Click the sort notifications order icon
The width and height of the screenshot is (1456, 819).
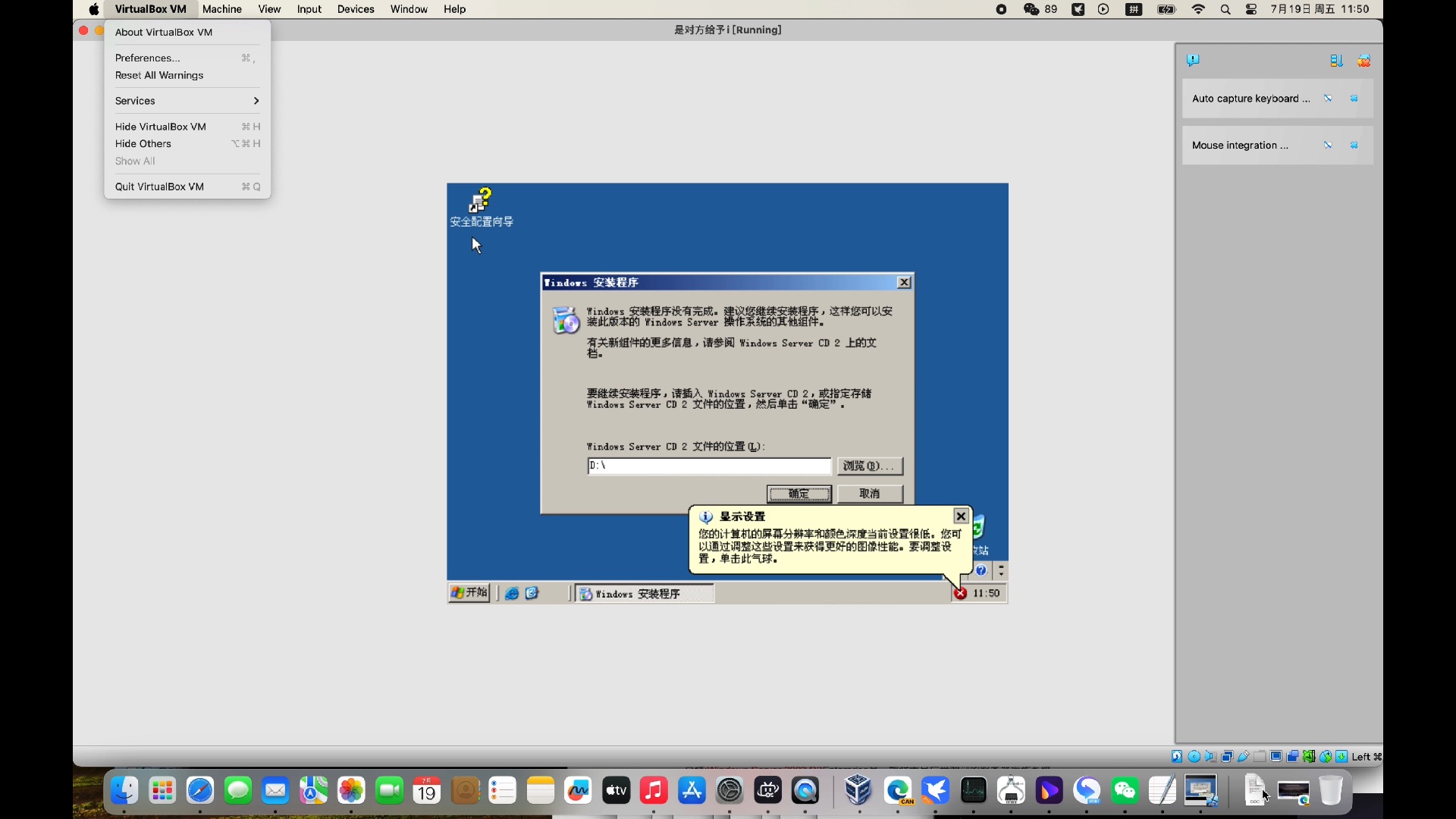(x=1336, y=61)
